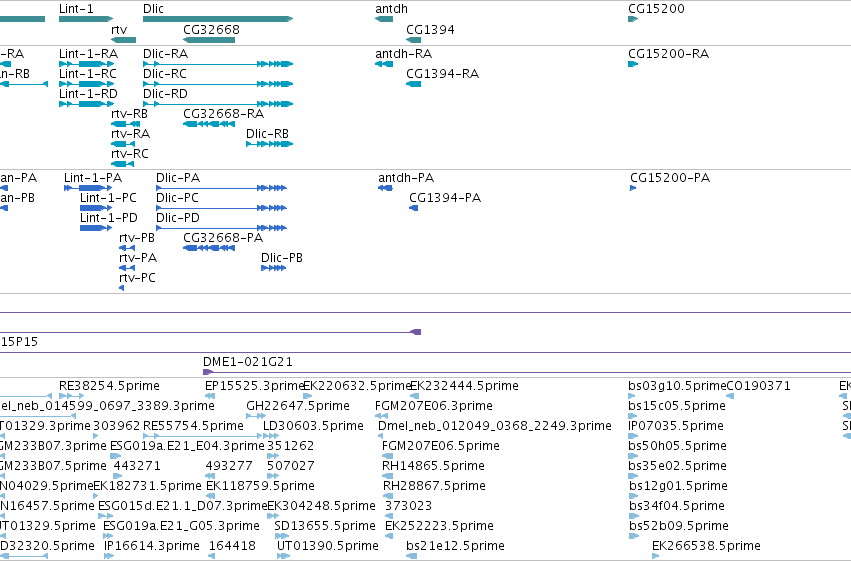Click the CG1394 gene bar
Image resolution: width=851 pixels, height=561 pixels.
point(414,40)
